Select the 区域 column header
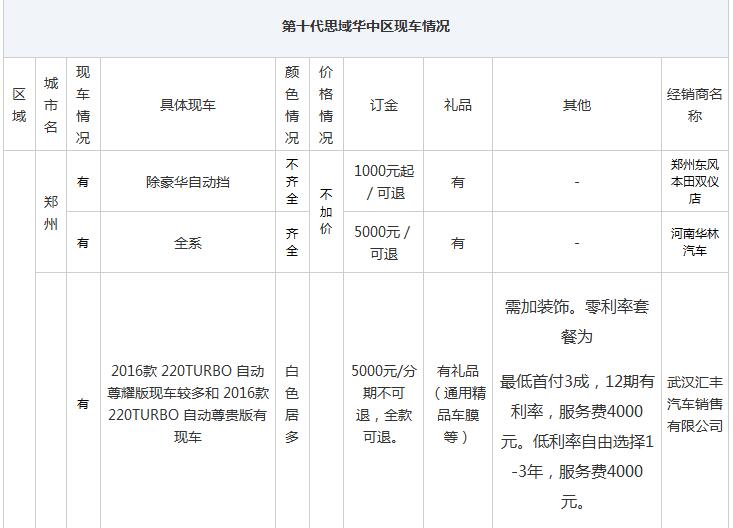Viewport: 733px width, 528px height. pos(19,105)
